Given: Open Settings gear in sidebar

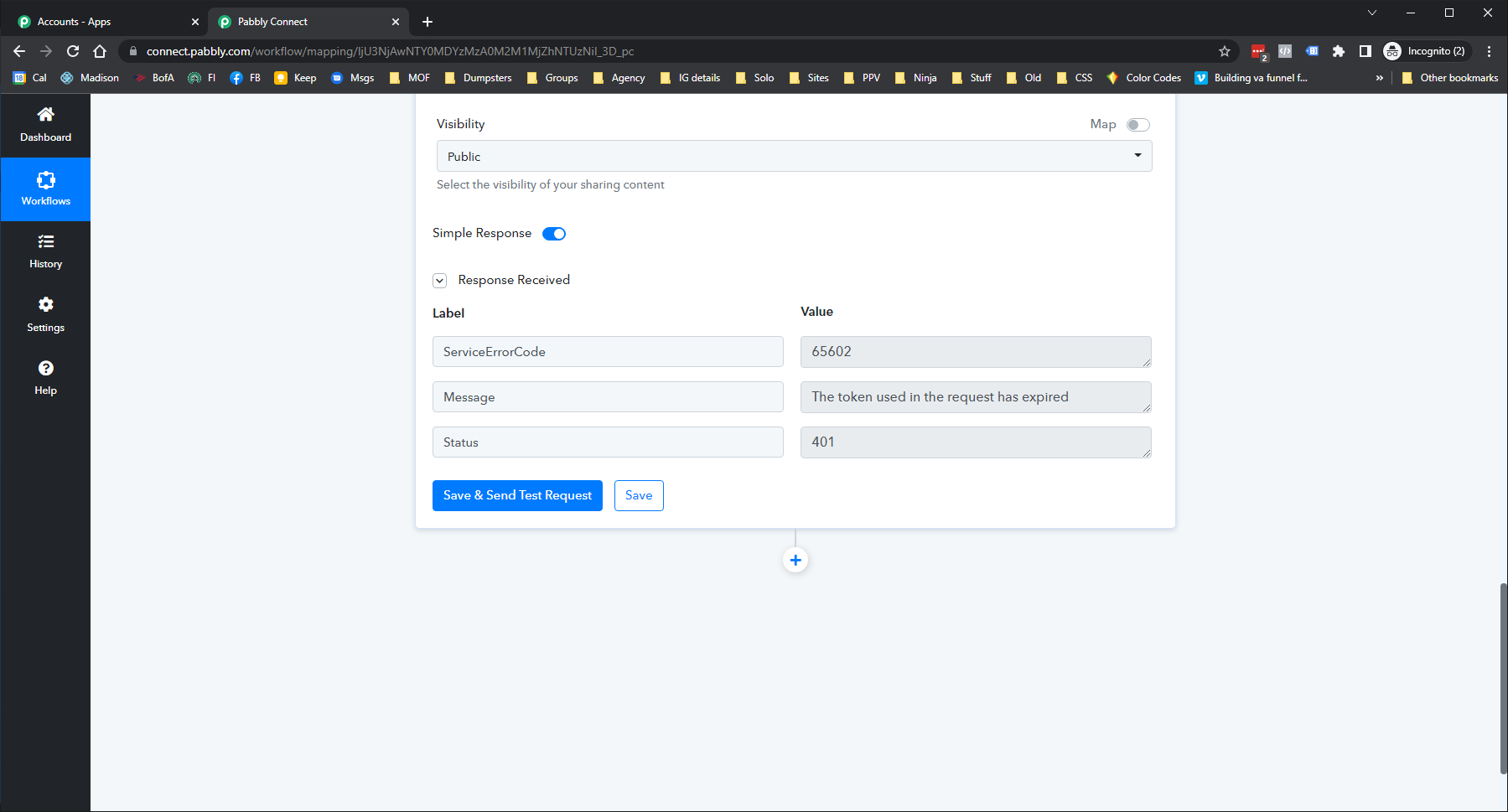Looking at the screenshot, I should [x=45, y=314].
